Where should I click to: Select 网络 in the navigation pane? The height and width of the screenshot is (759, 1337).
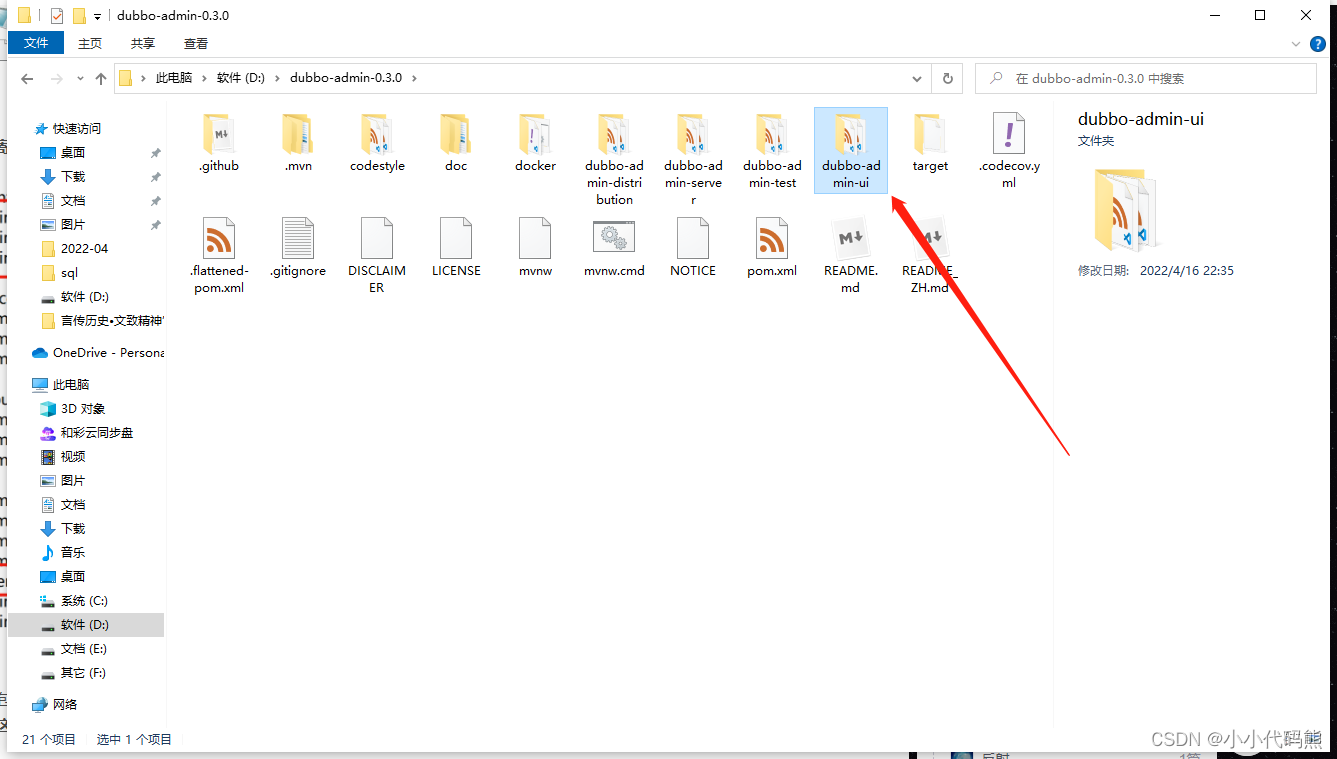point(64,704)
